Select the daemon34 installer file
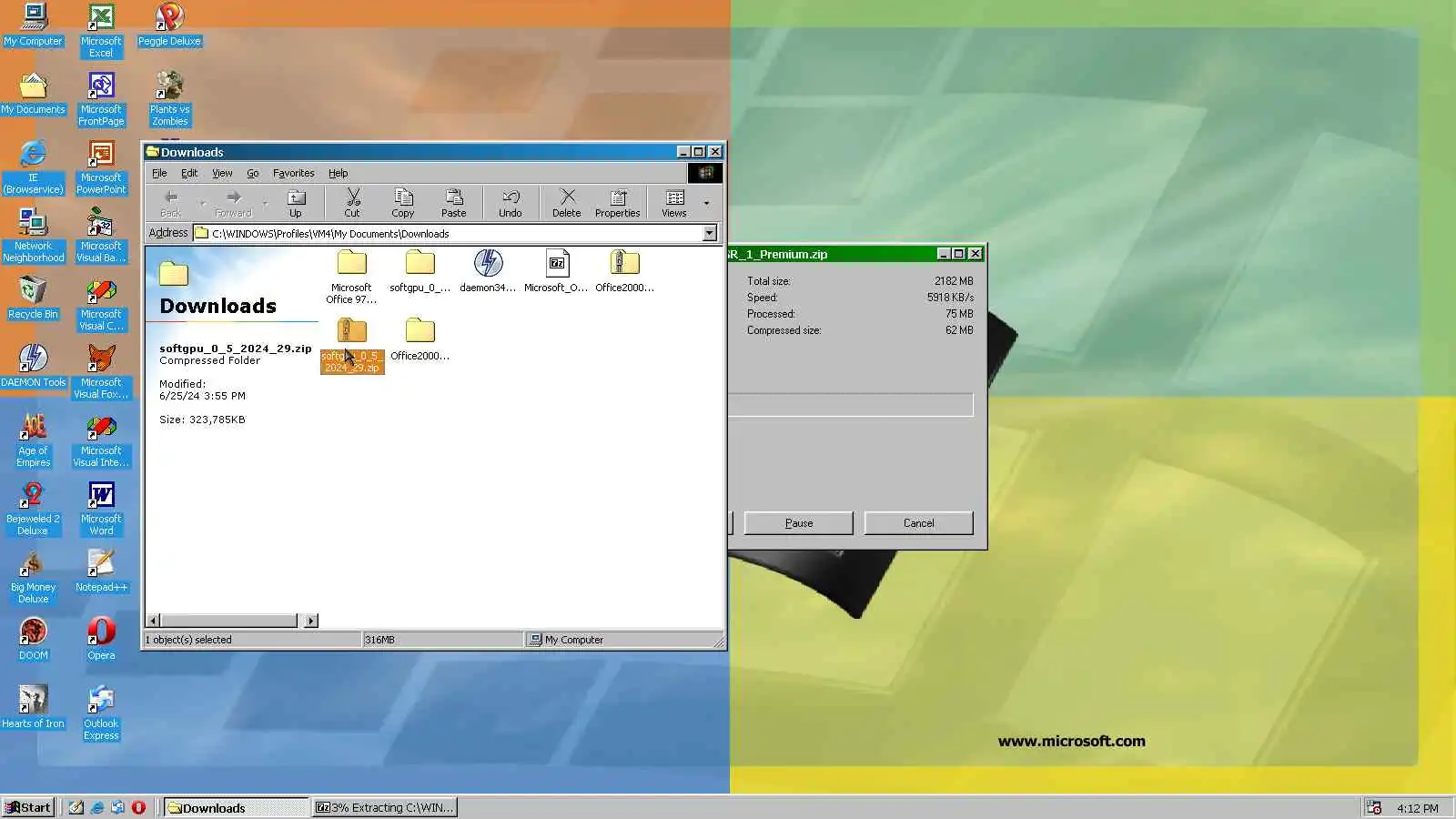The width and height of the screenshot is (1456, 819). (x=488, y=271)
